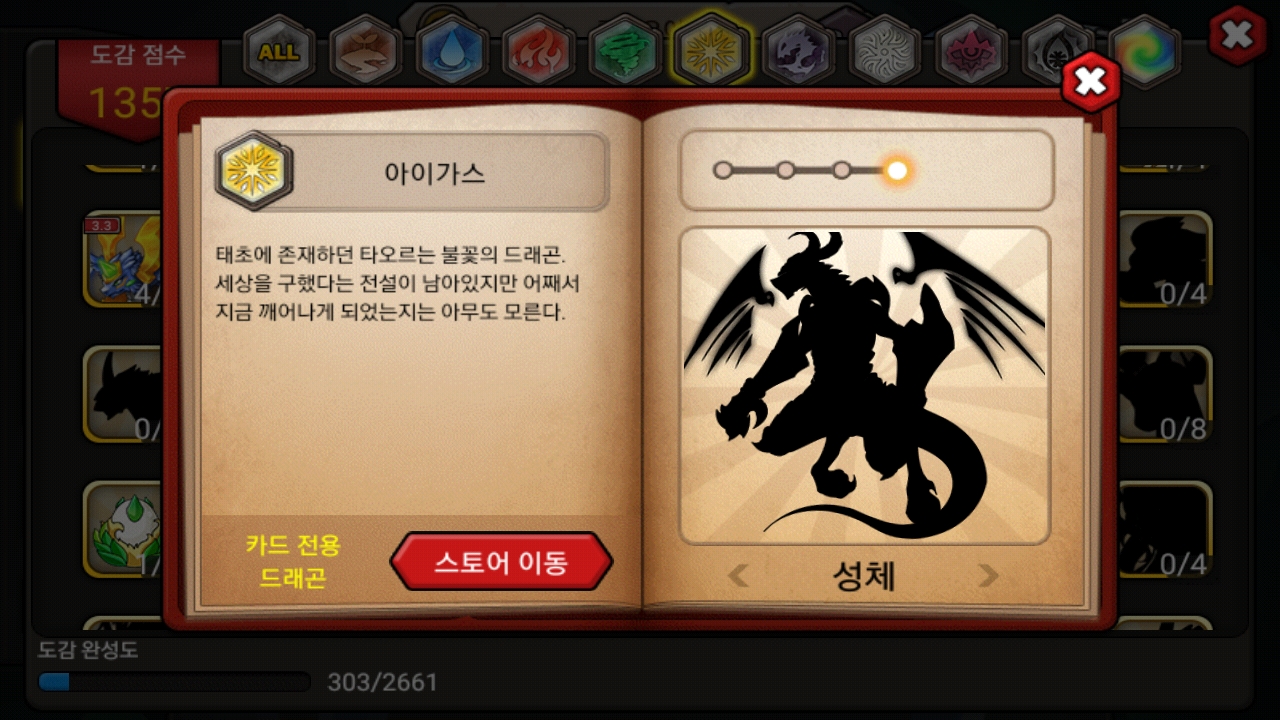
Task: Select the ALL element filter icon
Action: (x=279, y=52)
